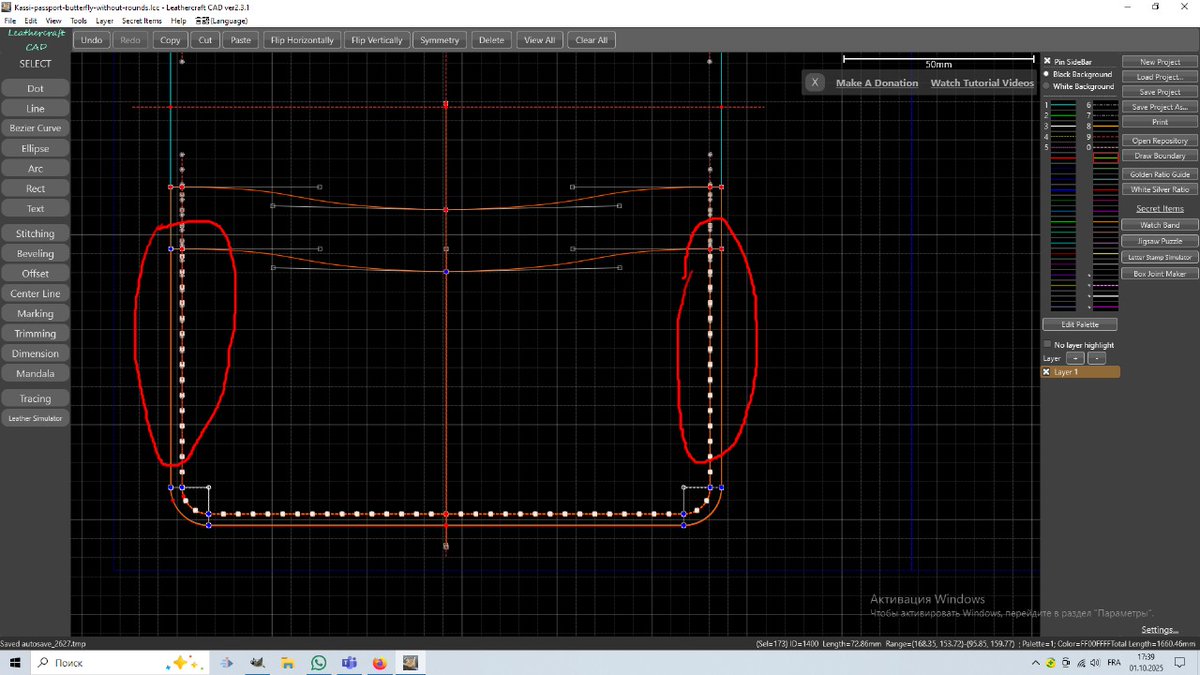Select the Black Background option
1200x675 pixels.
1048,74
